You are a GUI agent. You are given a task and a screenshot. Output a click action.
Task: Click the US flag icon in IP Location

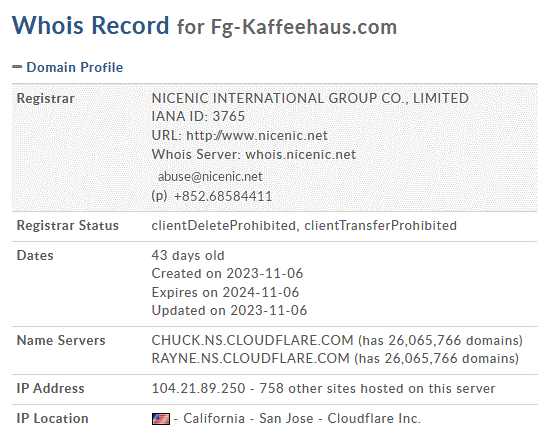pos(161,419)
